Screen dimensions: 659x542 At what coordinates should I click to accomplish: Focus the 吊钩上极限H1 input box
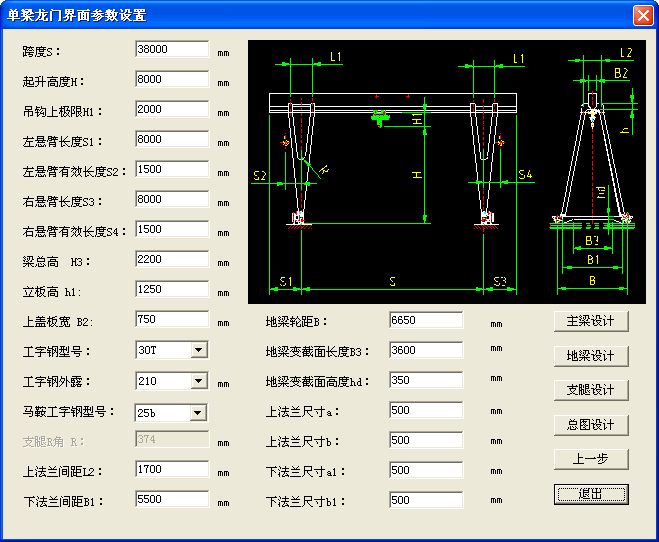171,109
